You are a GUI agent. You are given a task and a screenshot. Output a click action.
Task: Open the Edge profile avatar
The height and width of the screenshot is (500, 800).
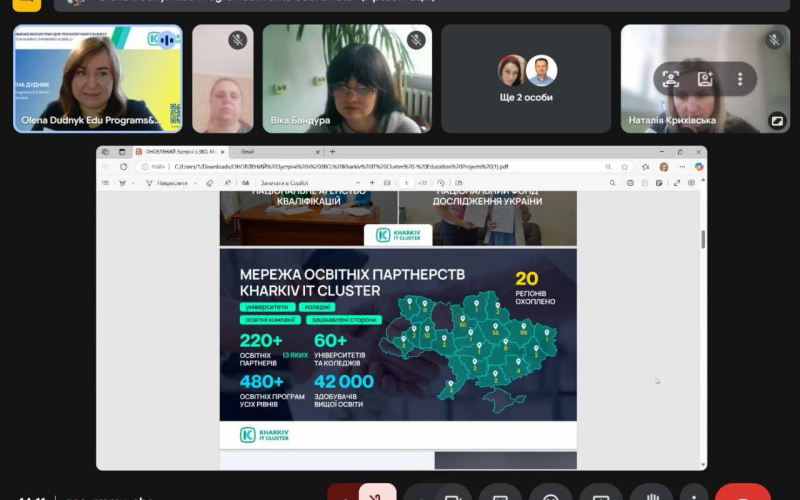[x=664, y=167]
